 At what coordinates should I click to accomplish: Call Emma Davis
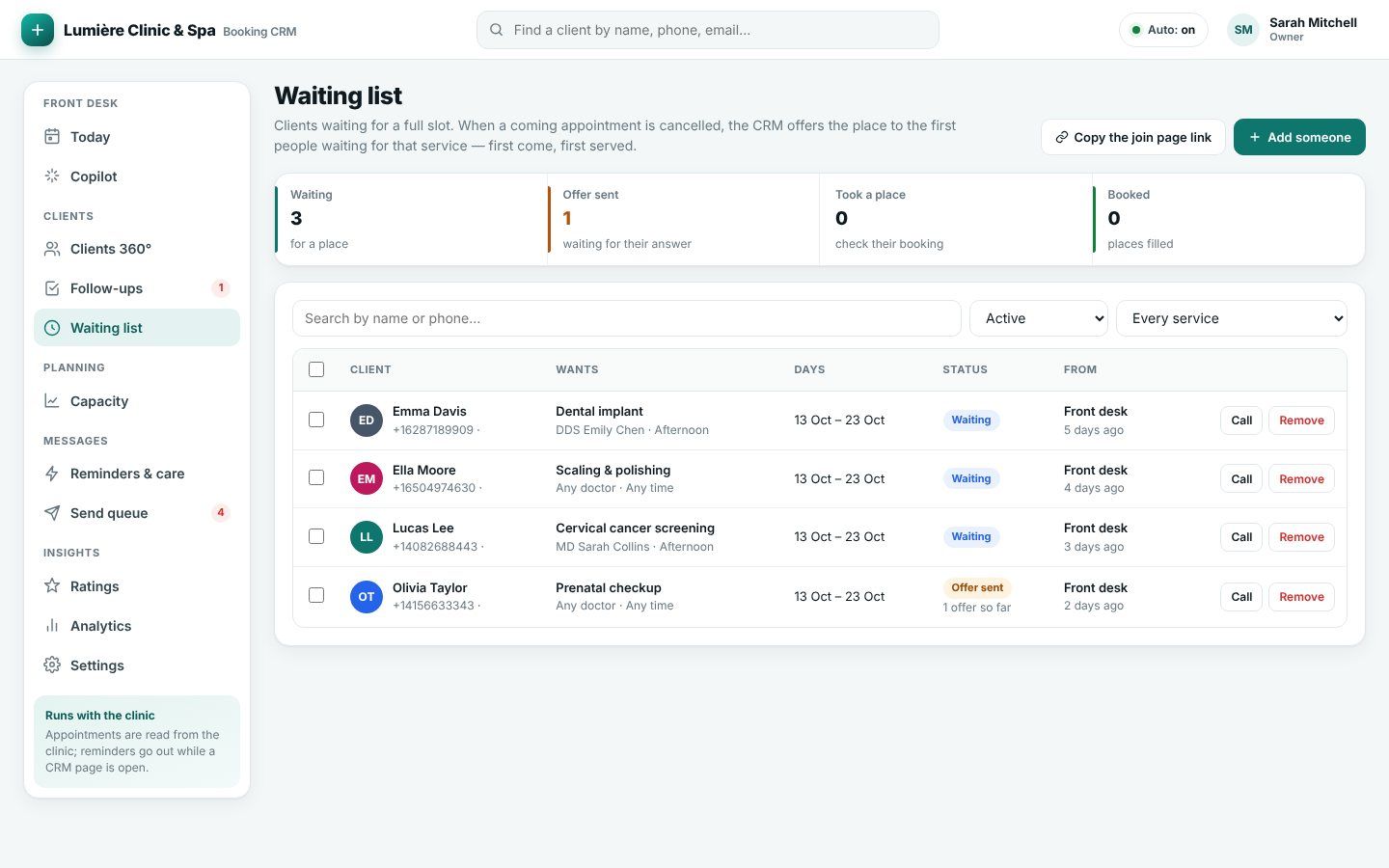[x=1241, y=420]
